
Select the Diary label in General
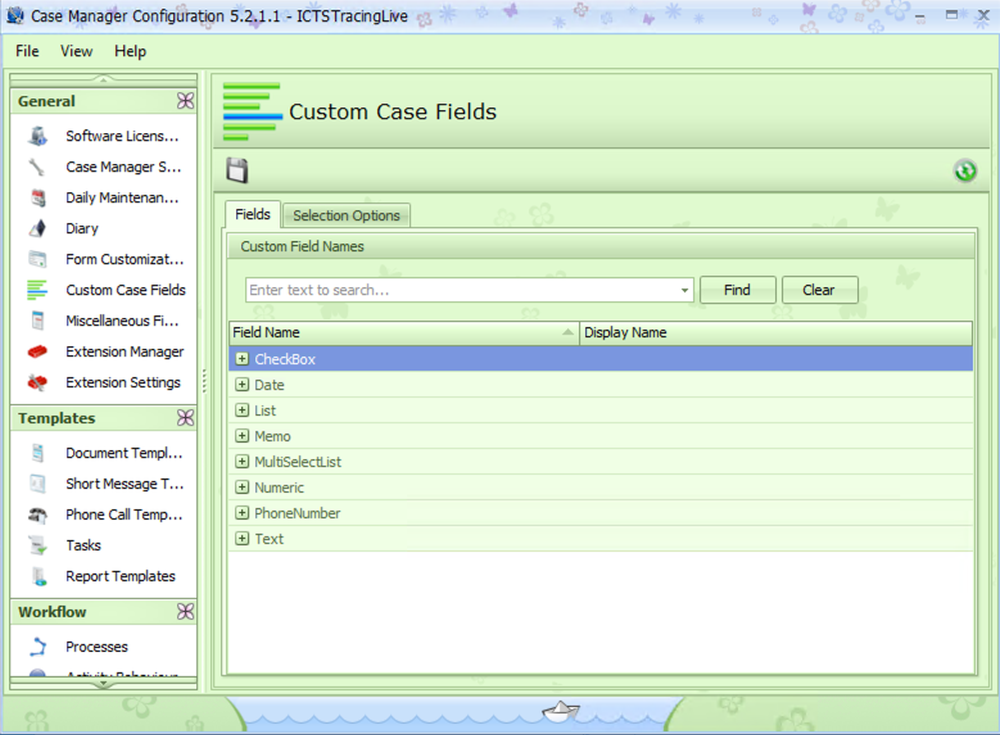82,228
